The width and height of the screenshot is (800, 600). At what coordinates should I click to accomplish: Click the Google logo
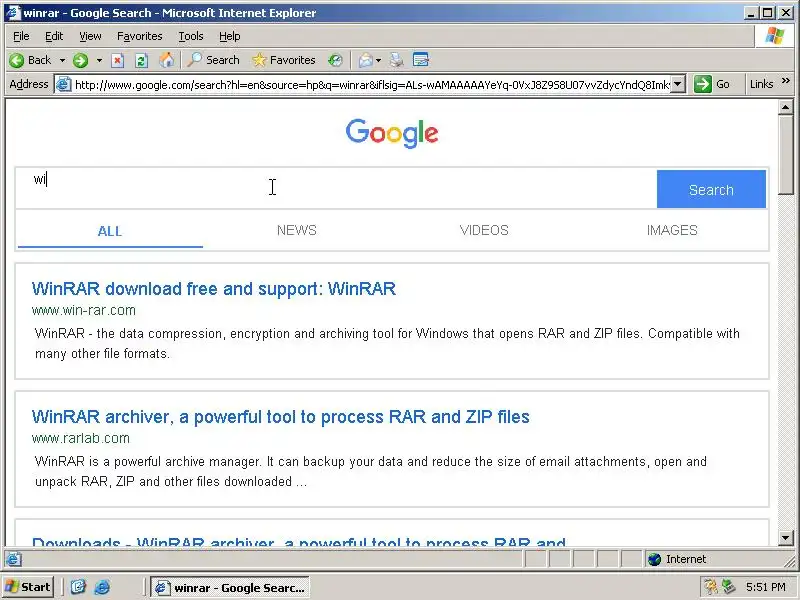pos(392,133)
